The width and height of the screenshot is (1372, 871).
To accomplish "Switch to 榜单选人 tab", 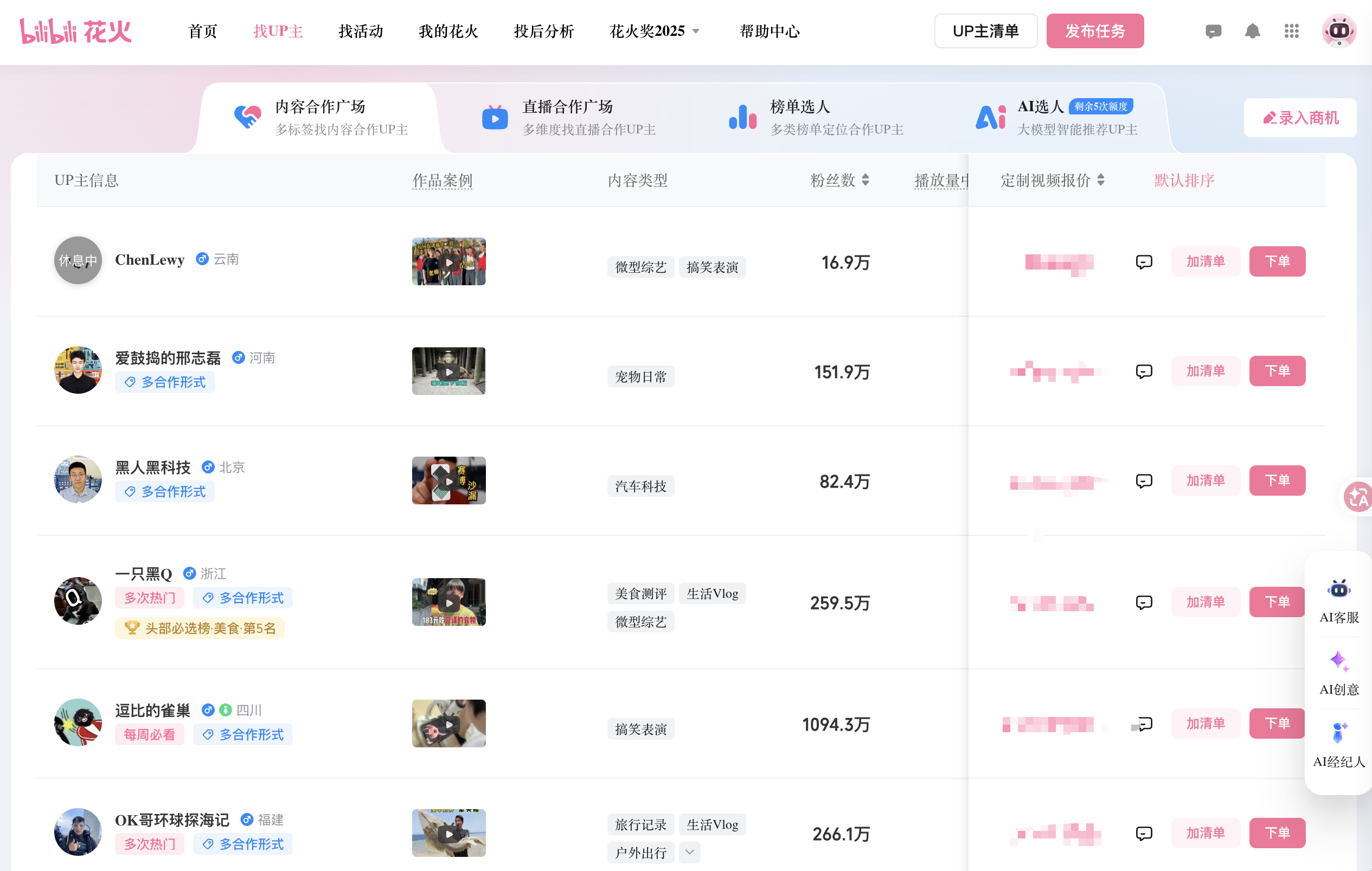I will (x=816, y=117).
